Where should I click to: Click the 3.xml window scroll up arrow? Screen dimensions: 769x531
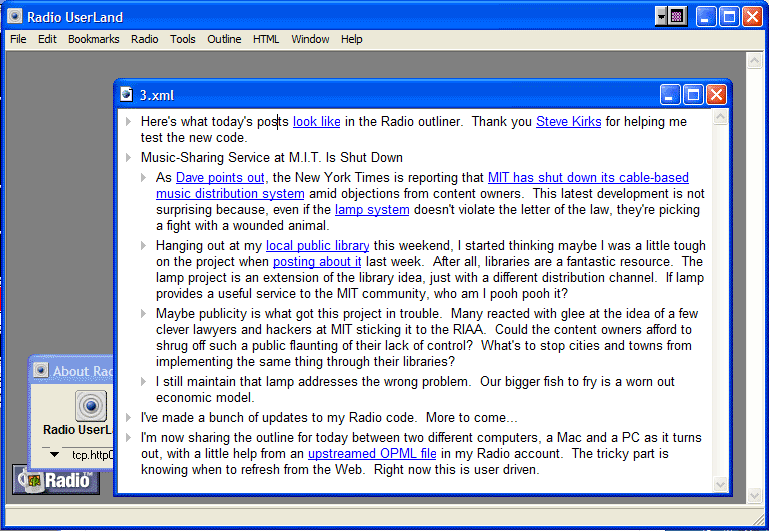[x=720, y=117]
